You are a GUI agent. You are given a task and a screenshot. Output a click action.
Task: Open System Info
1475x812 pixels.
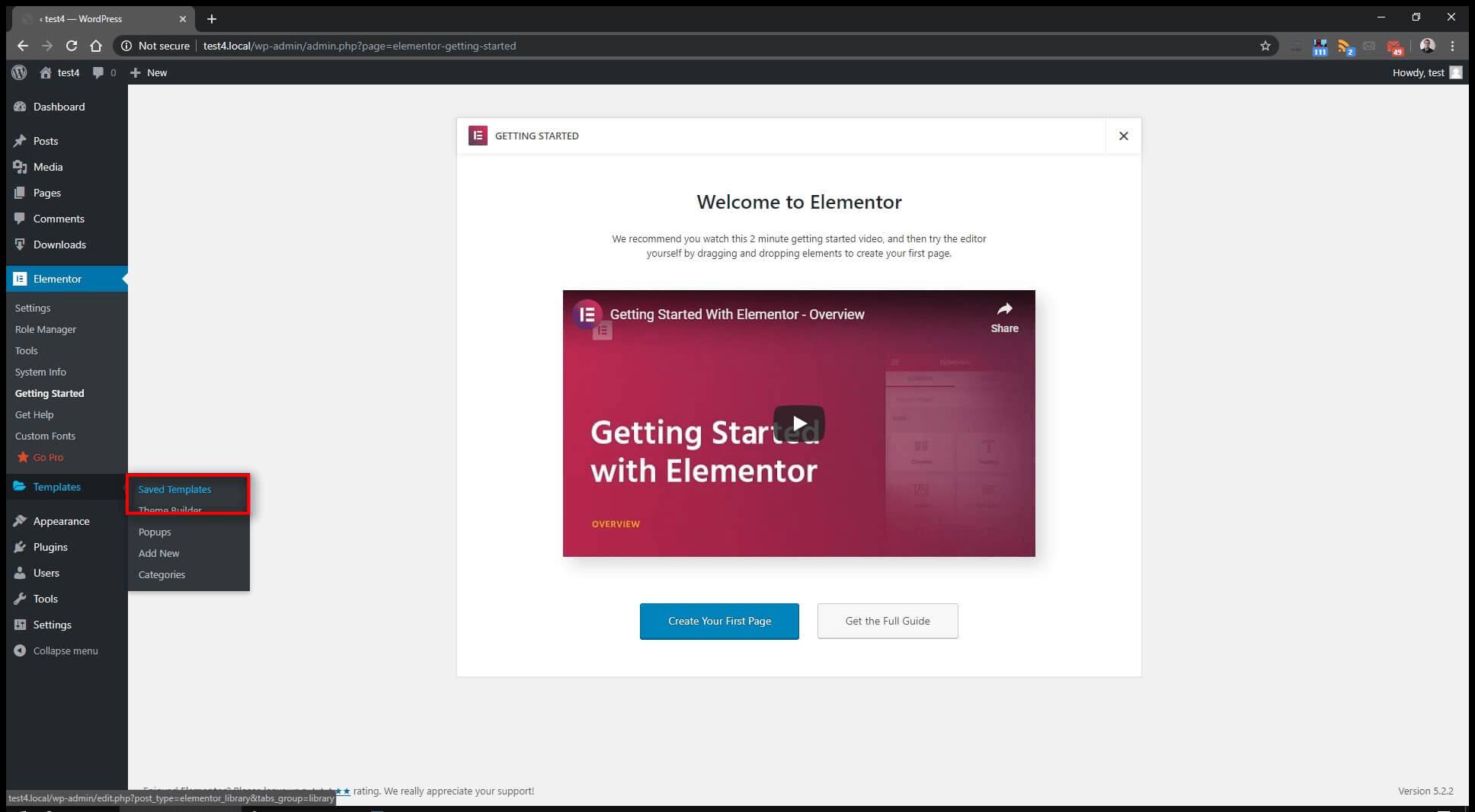coord(40,372)
